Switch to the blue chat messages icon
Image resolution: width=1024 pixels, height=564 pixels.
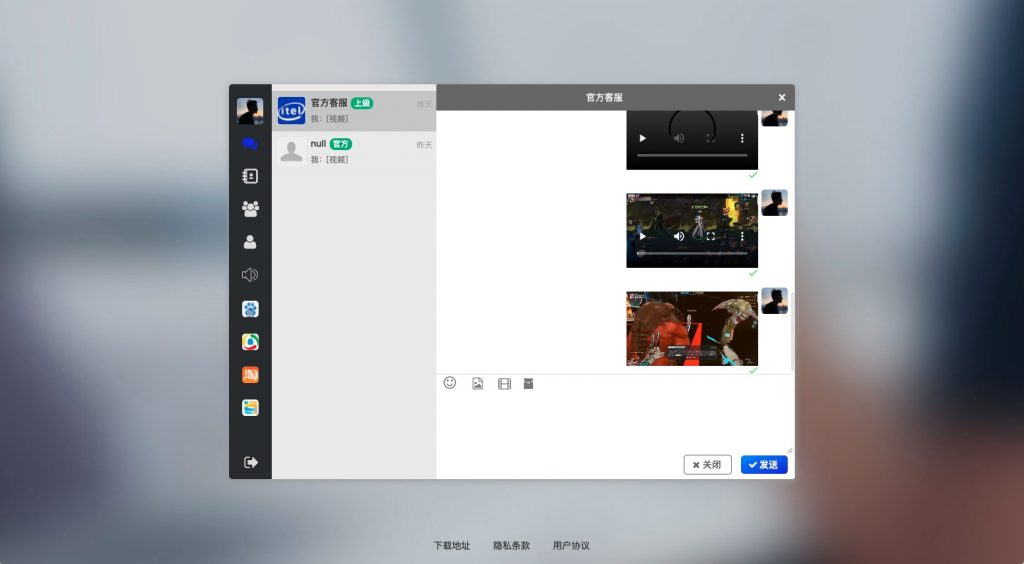coord(250,144)
